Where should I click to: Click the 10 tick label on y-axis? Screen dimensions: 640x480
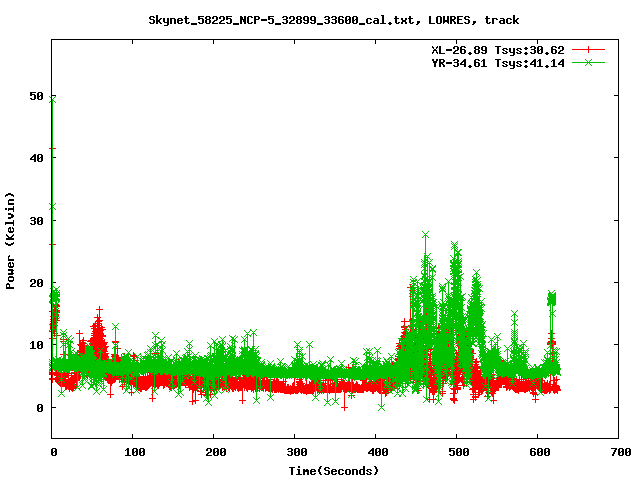pyautogui.click(x=37, y=345)
